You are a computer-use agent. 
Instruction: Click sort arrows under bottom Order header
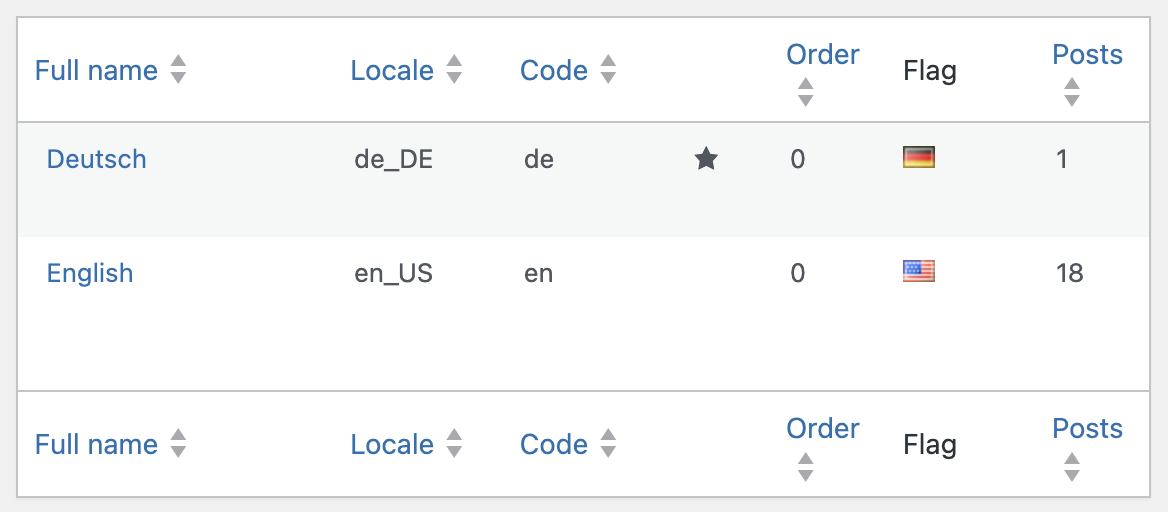pyautogui.click(x=806, y=466)
